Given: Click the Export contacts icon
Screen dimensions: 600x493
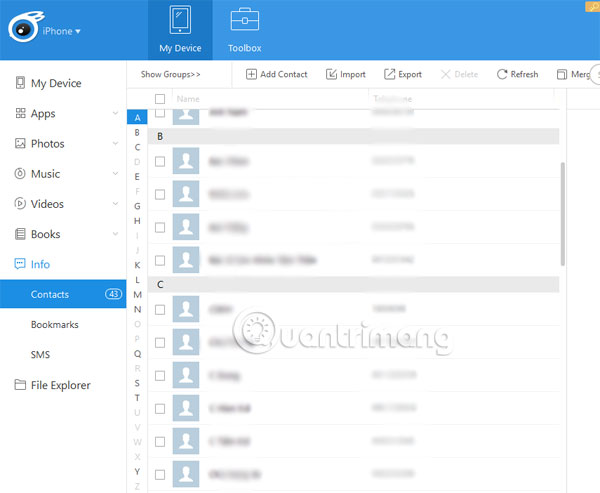Looking at the screenshot, I should (x=389, y=75).
